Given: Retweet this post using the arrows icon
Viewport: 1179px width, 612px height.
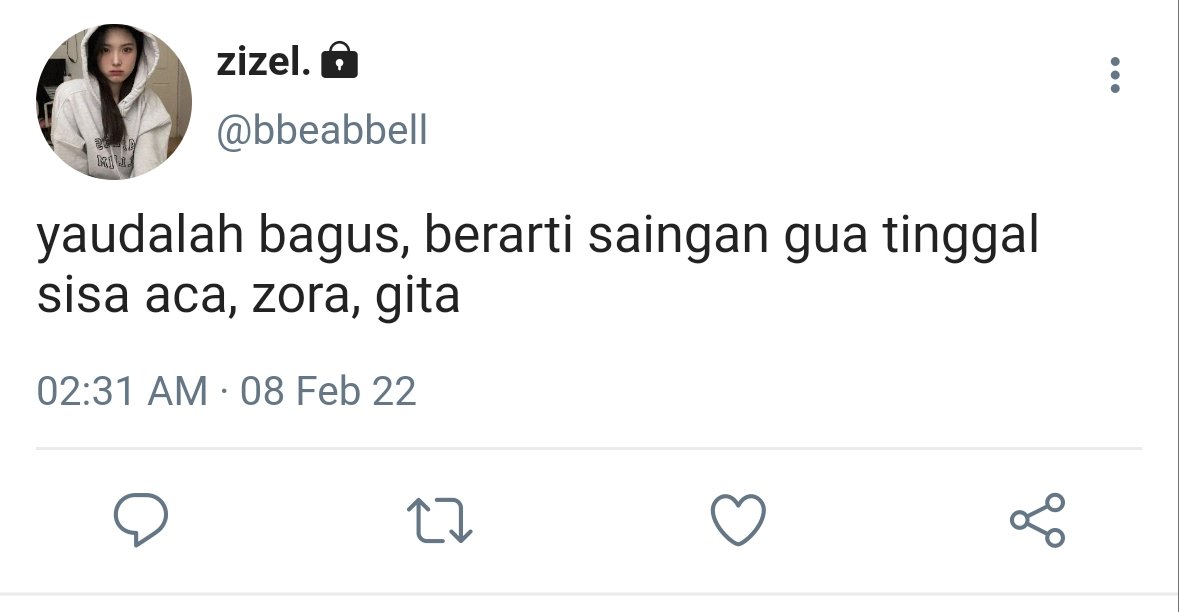Looking at the screenshot, I should pos(439,520).
